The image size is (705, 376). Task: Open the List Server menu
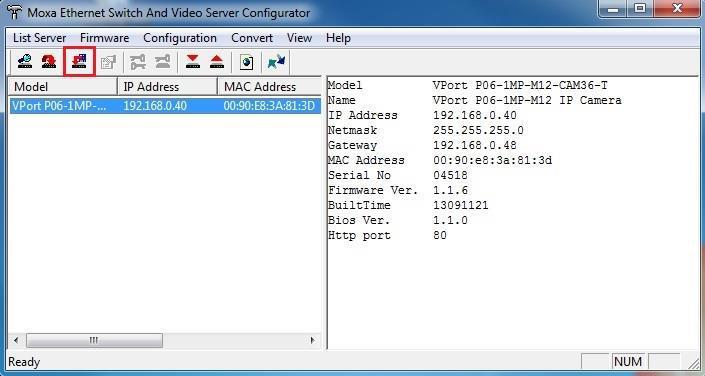40,38
